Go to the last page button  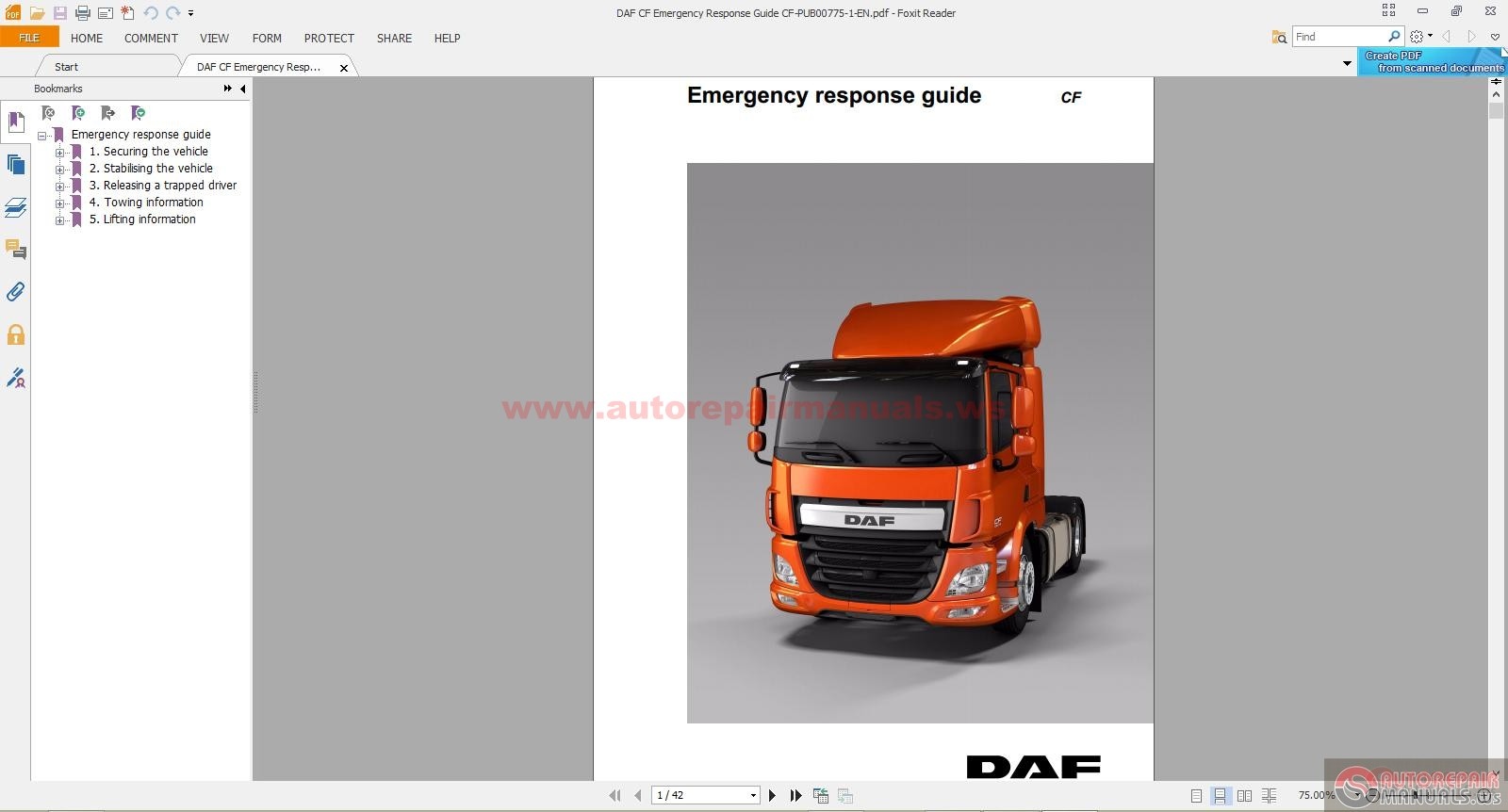796,796
